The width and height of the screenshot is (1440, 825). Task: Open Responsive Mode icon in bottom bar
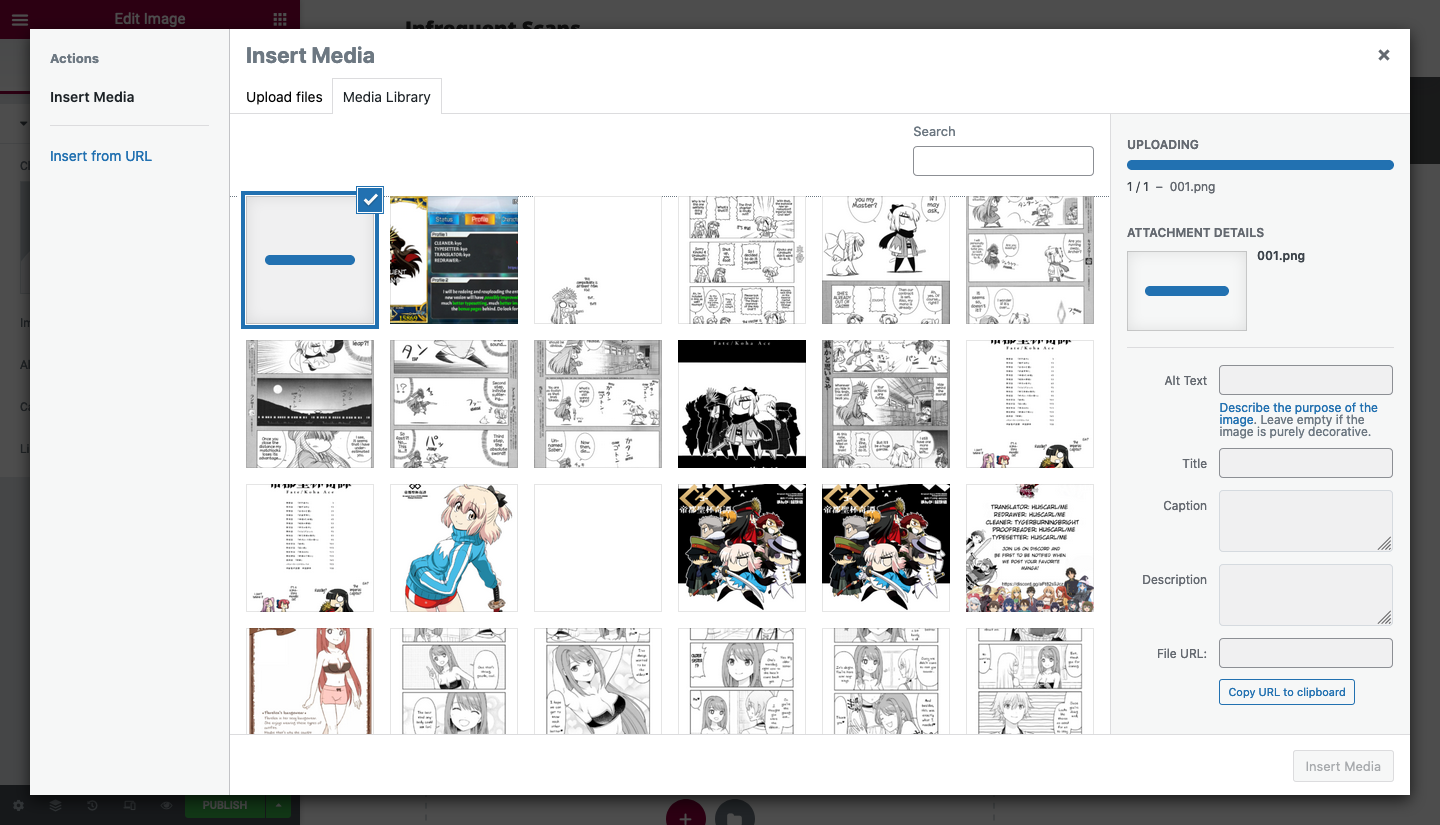coord(129,805)
